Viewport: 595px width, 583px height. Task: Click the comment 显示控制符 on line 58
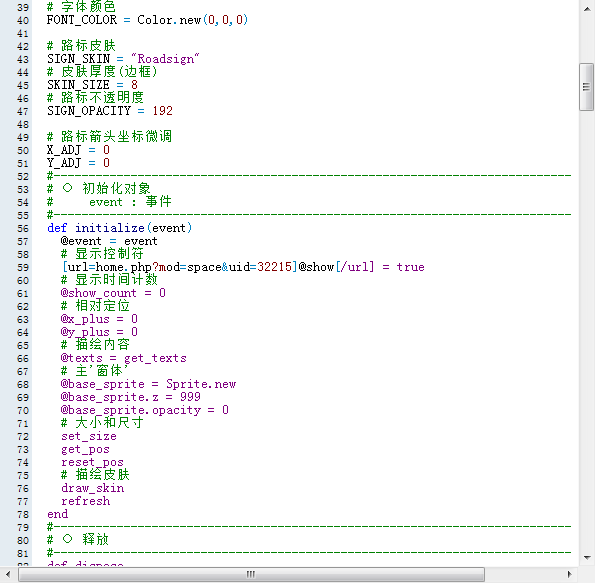(109, 254)
